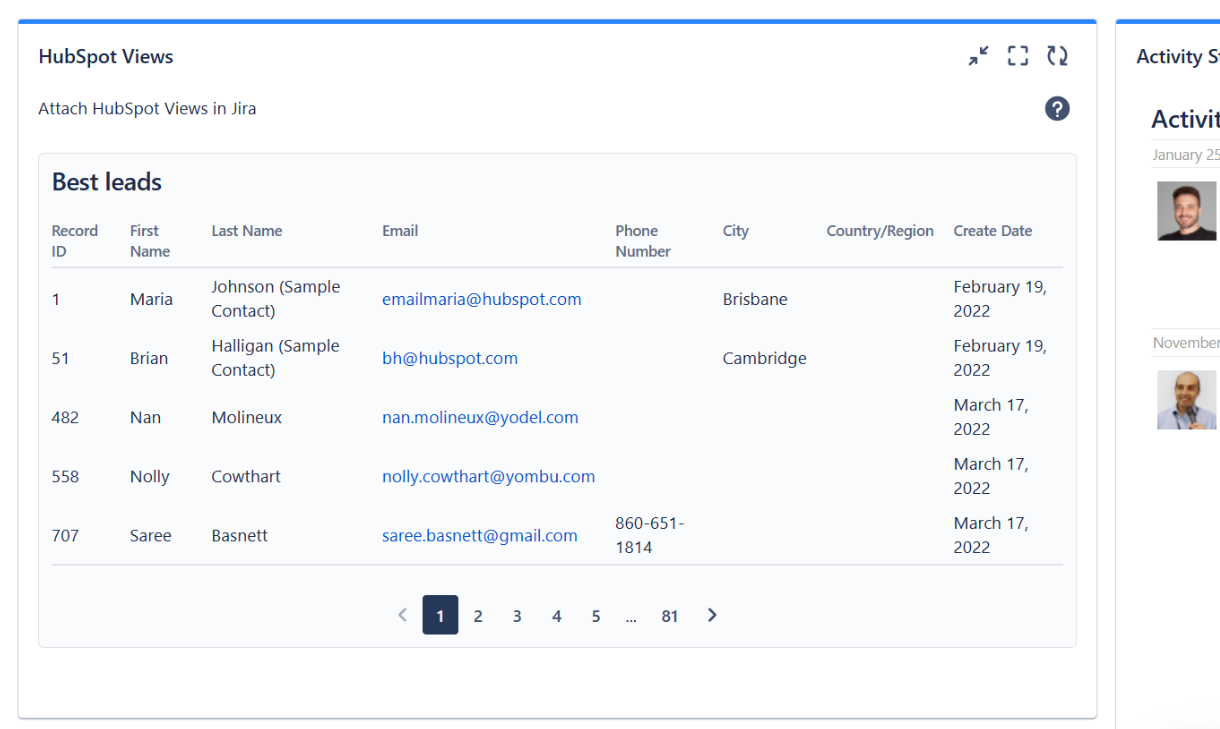
Task: Jump to page 2 of Best leads
Action: pos(478,615)
